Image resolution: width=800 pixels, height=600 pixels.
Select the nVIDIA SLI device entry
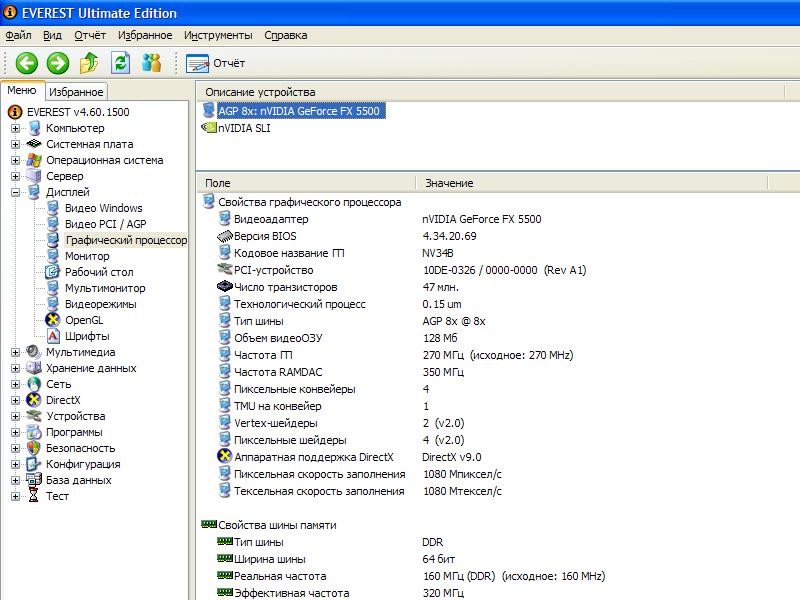point(244,128)
